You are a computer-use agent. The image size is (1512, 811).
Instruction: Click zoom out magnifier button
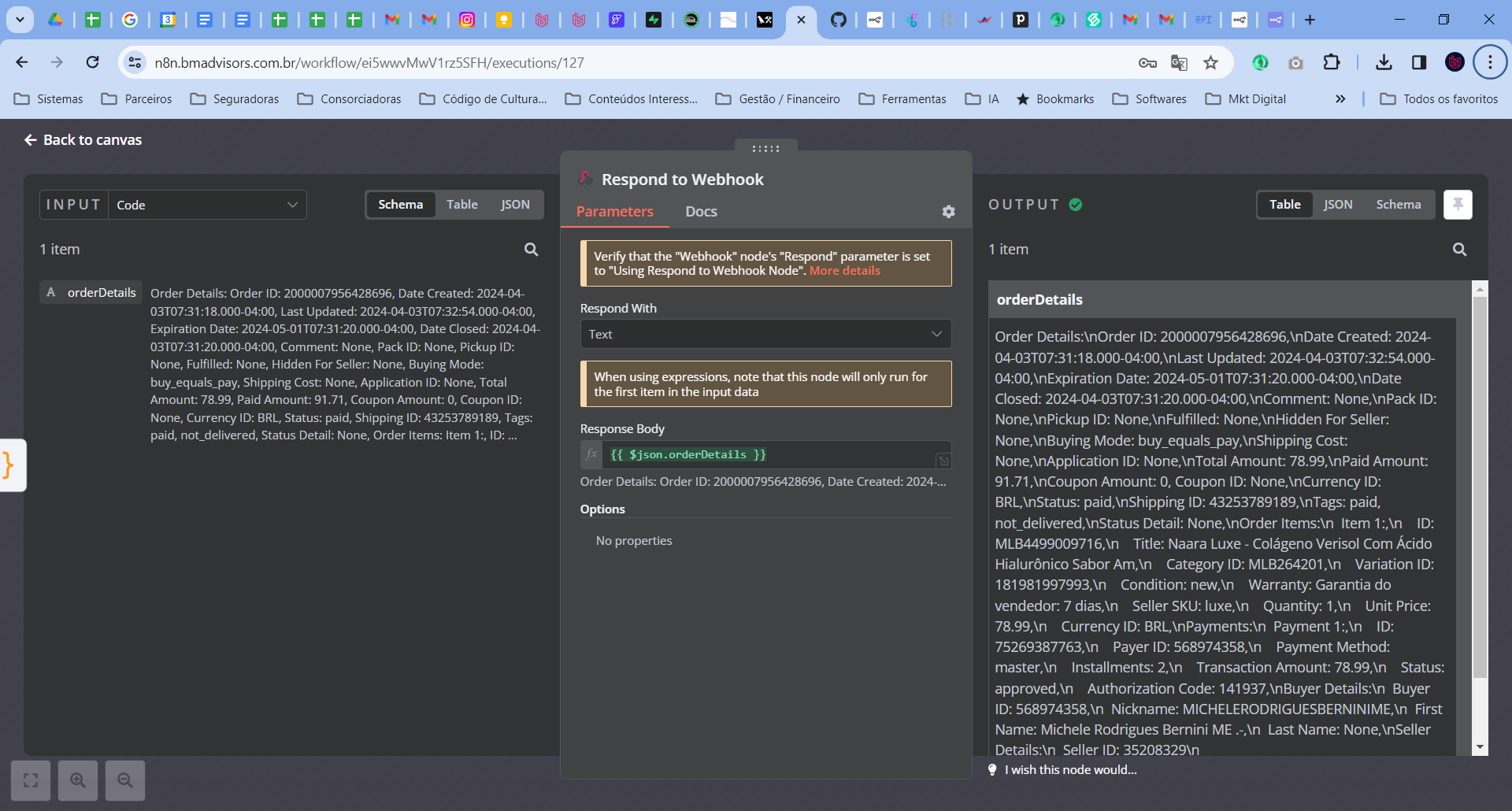125,780
